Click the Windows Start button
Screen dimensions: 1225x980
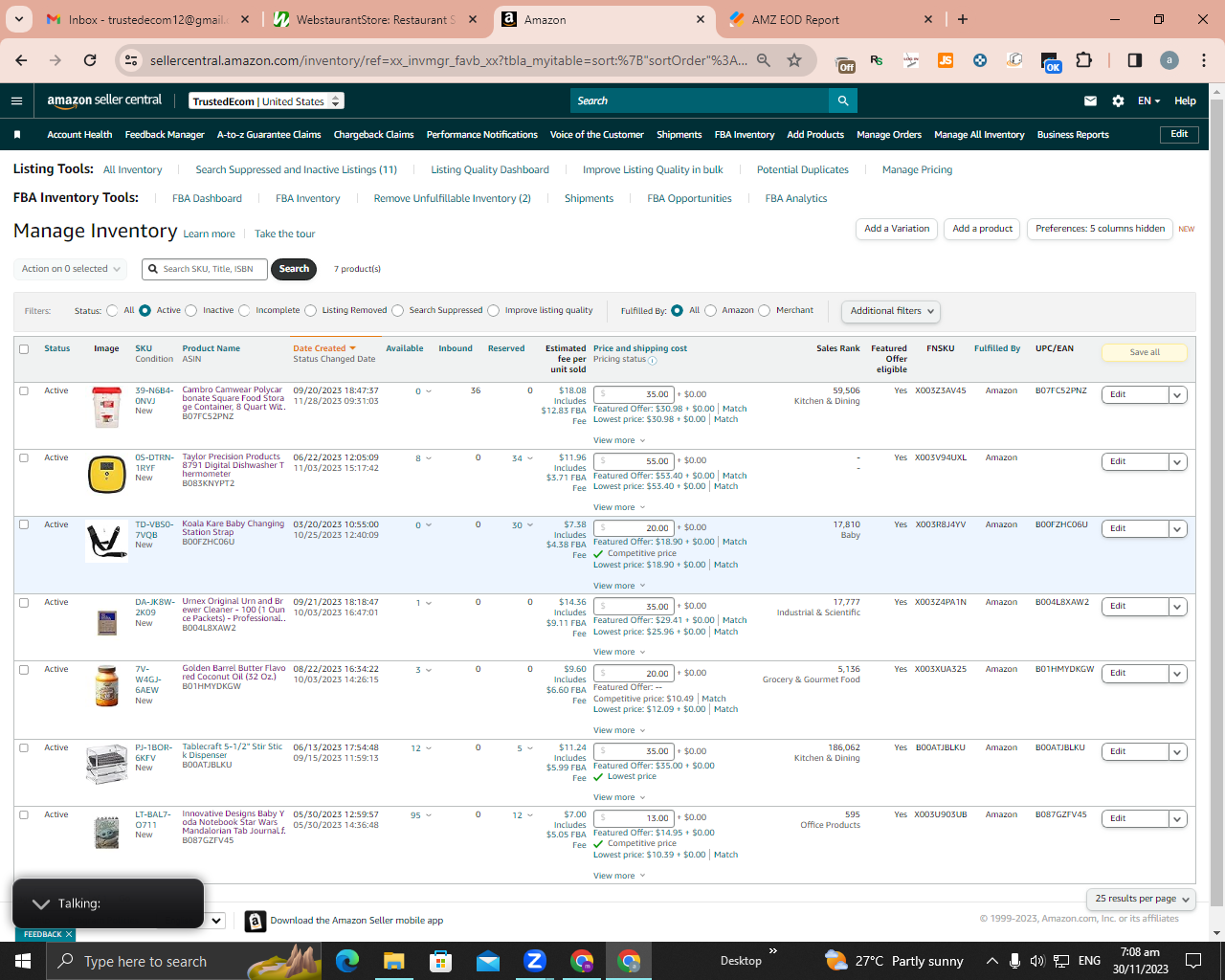[x=23, y=961]
